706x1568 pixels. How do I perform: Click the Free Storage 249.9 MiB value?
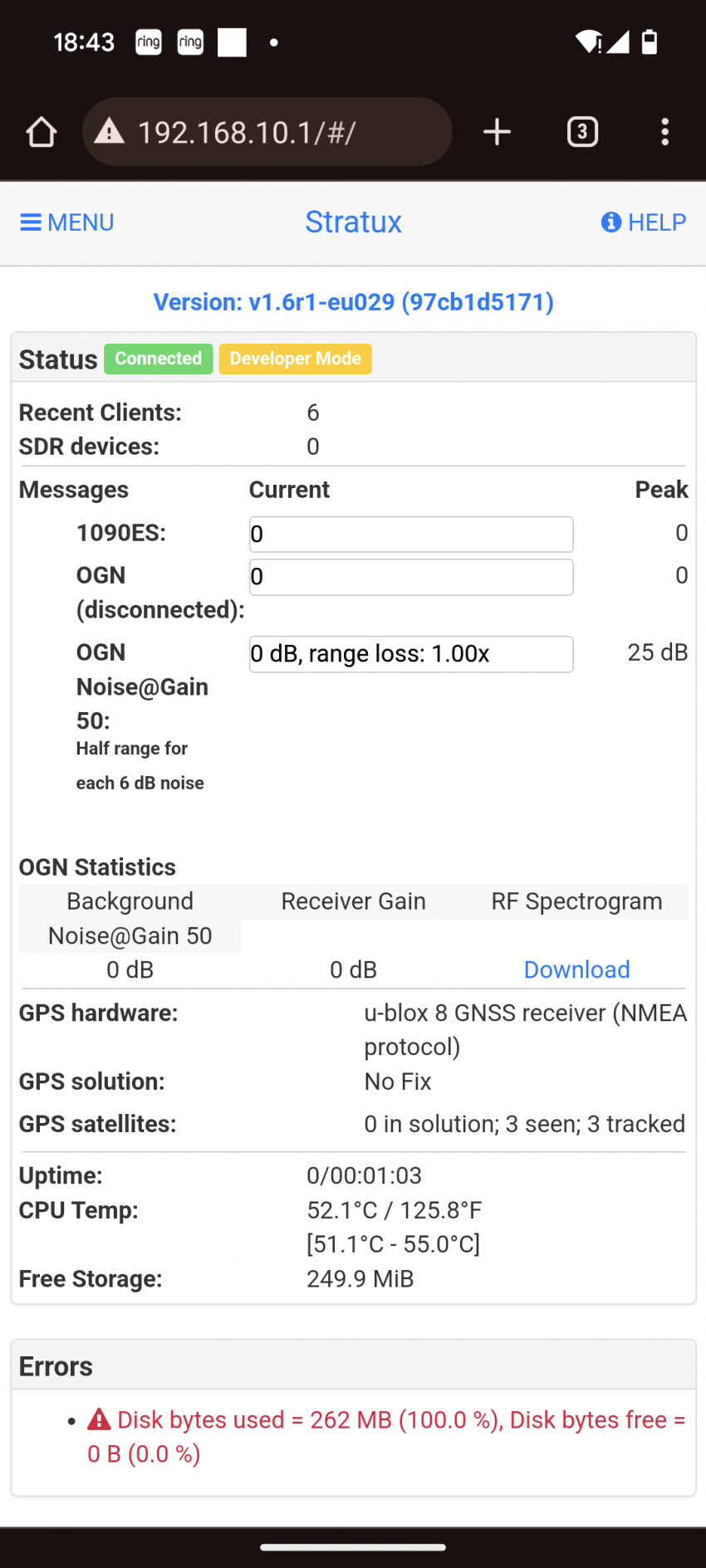[360, 1279]
